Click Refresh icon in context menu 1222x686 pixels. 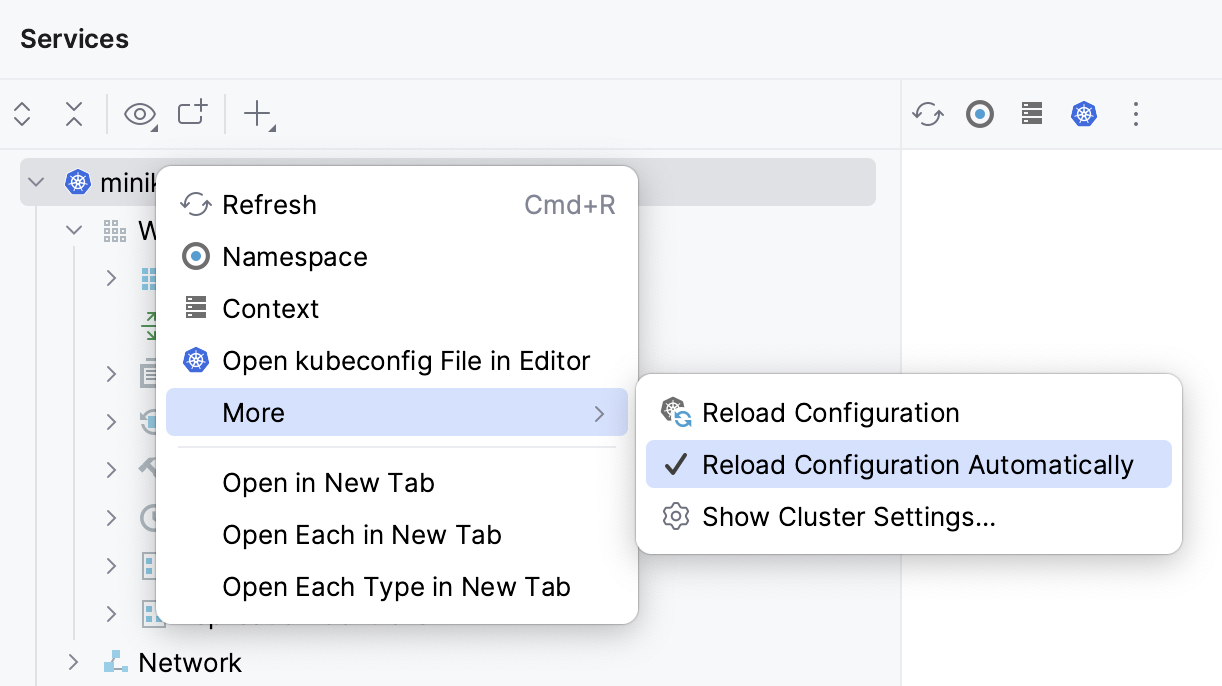196,205
